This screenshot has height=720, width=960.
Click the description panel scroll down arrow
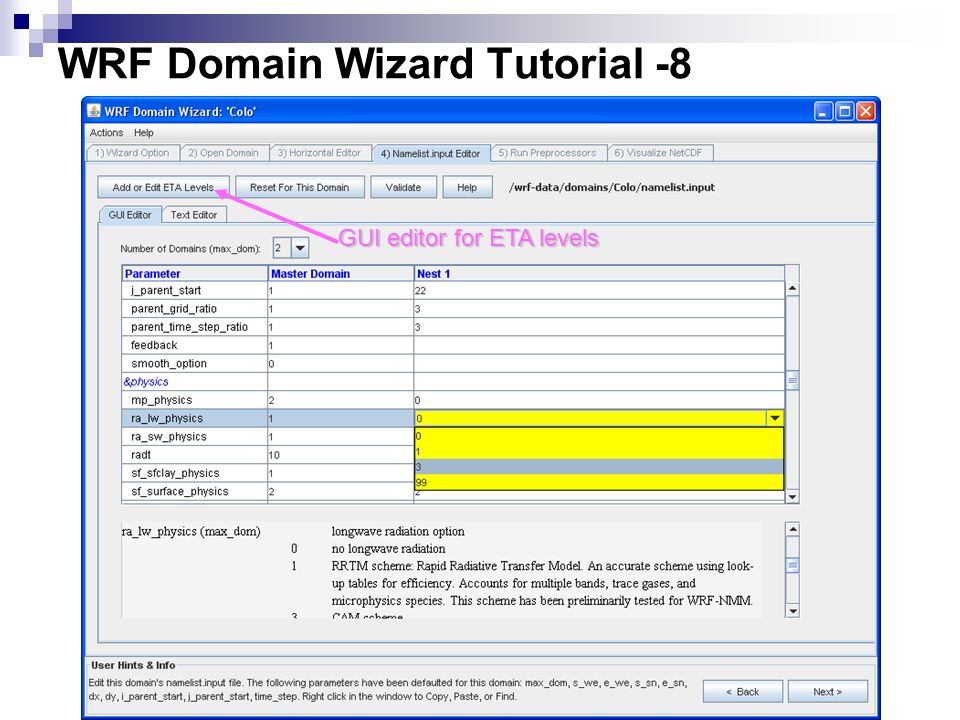[792, 610]
